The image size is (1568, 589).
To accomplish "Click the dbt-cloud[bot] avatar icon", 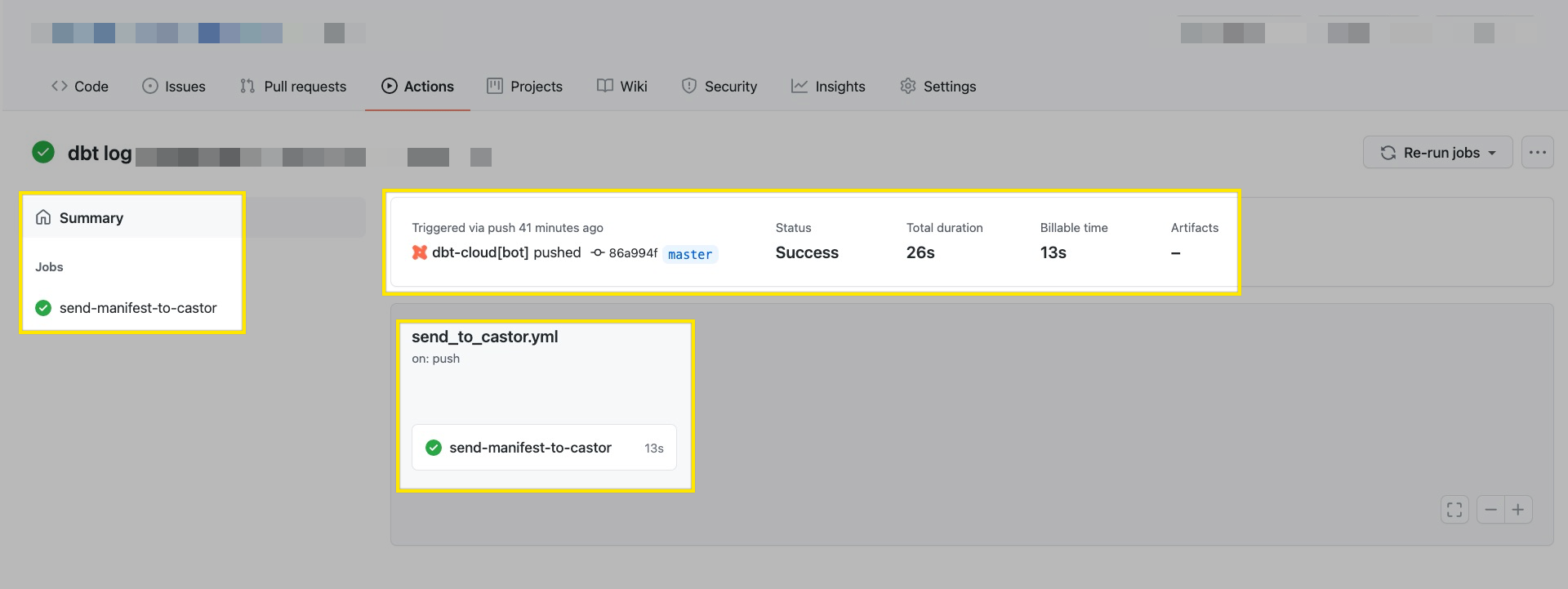I will (420, 252).
